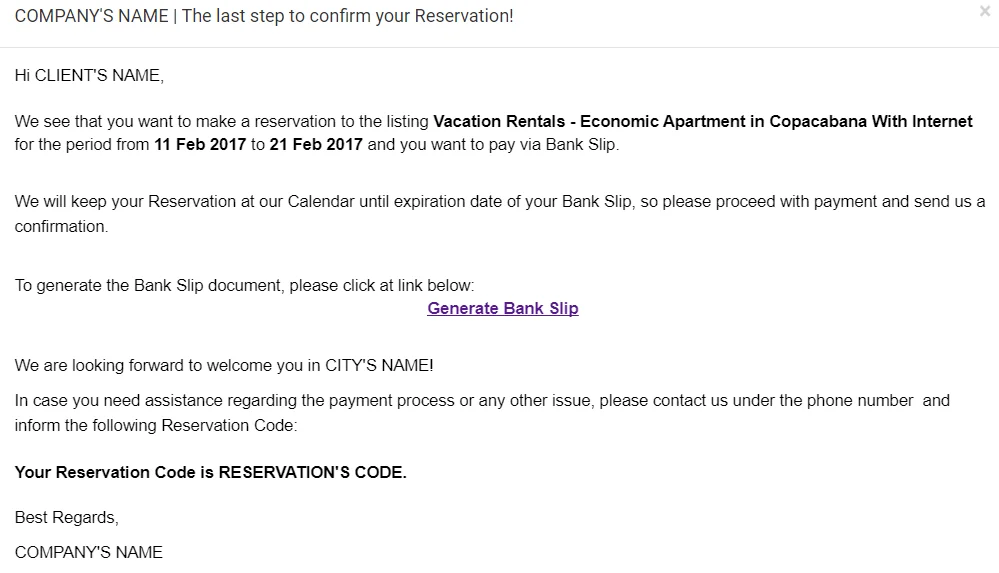This screenshot has height=573, width=999.
Task: Click the 'To generate the Bank Slip document' line
Action: [x=244, y=285]
